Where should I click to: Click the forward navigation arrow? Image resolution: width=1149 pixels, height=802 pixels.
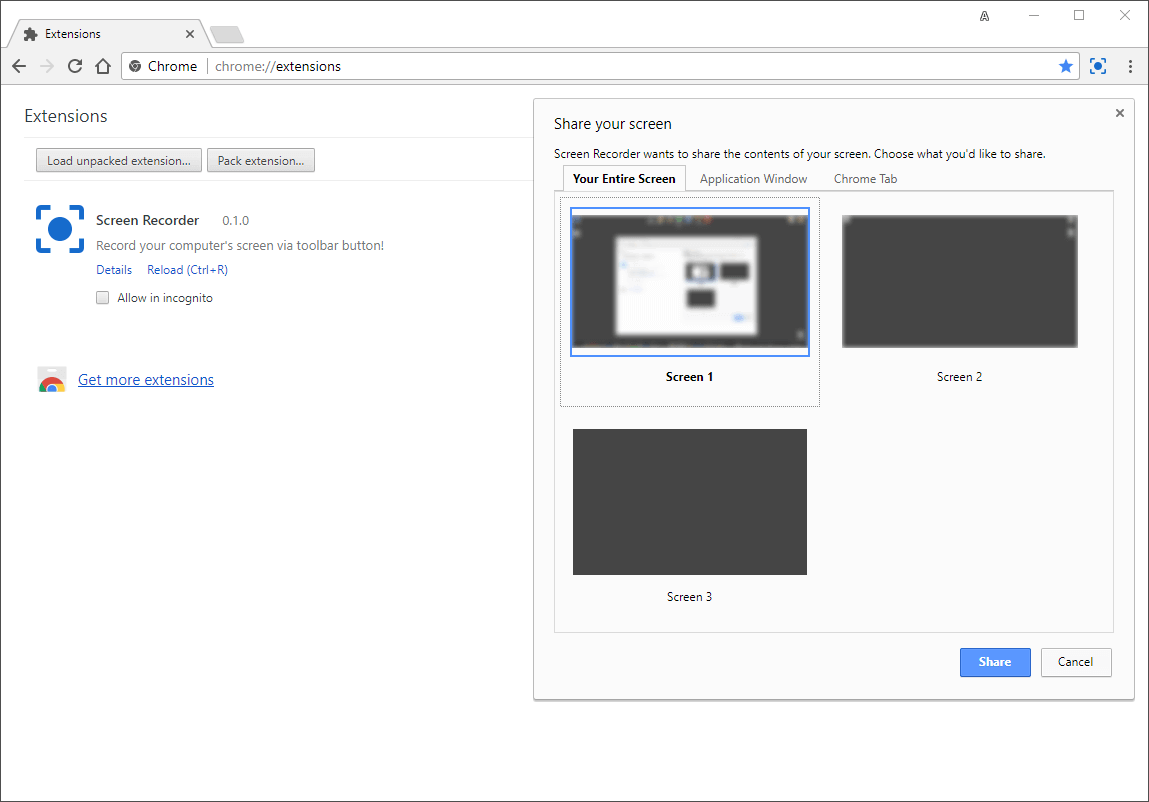47,66
